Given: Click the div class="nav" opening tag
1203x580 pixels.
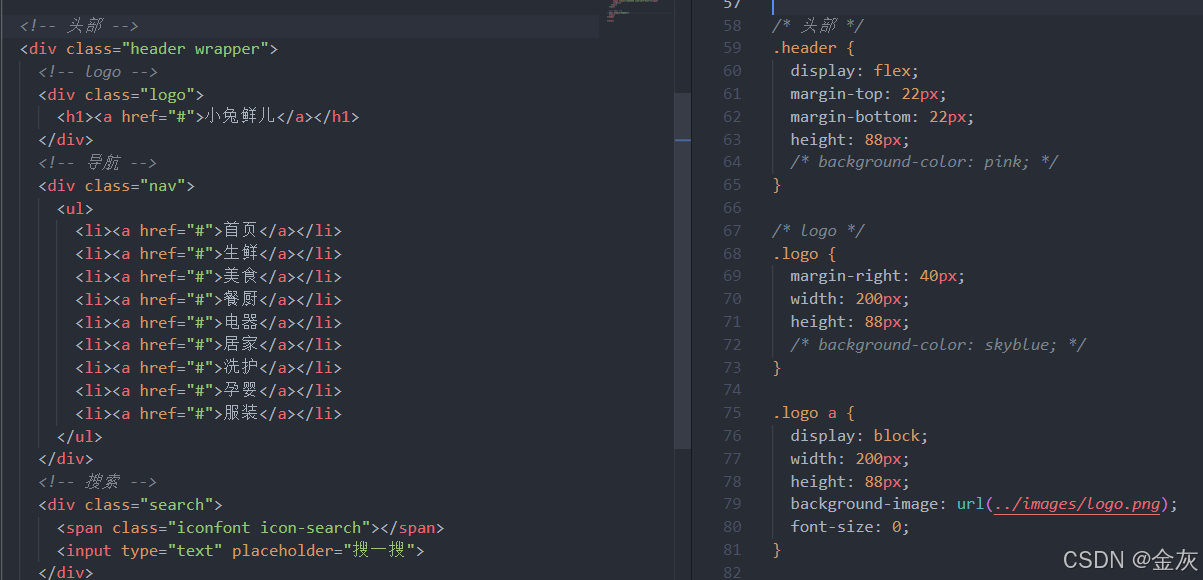Looking at the screenshot, I should [x=116, y=186].
